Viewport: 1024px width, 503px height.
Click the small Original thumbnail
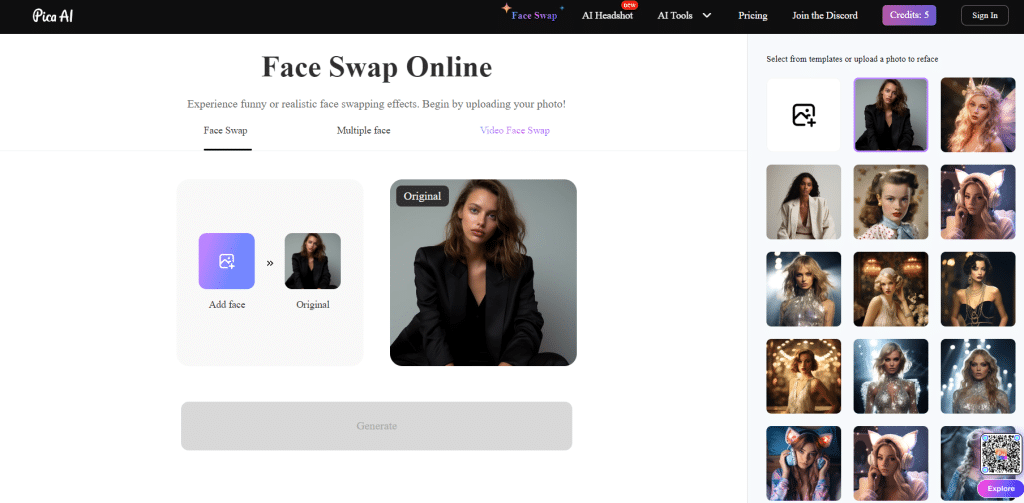pos(312,261)
